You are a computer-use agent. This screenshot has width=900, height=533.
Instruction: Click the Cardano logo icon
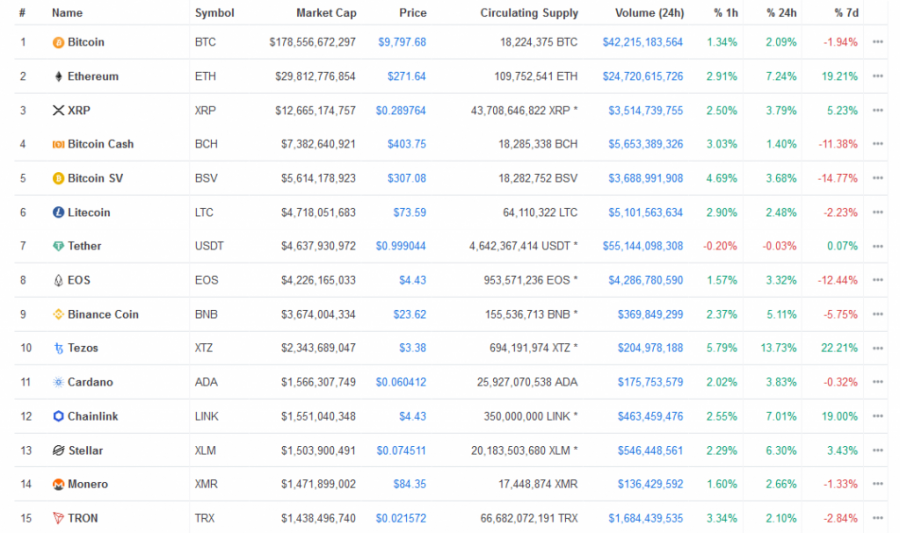(x=58, y=382)
